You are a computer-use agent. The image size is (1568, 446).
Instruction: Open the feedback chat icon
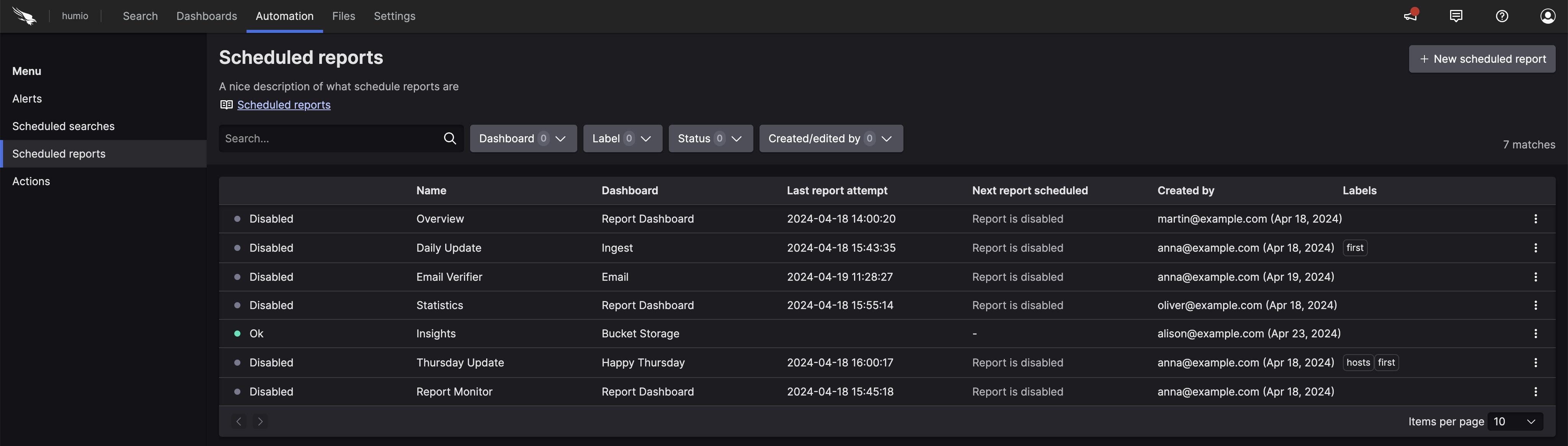click(x=1456, y=16)
